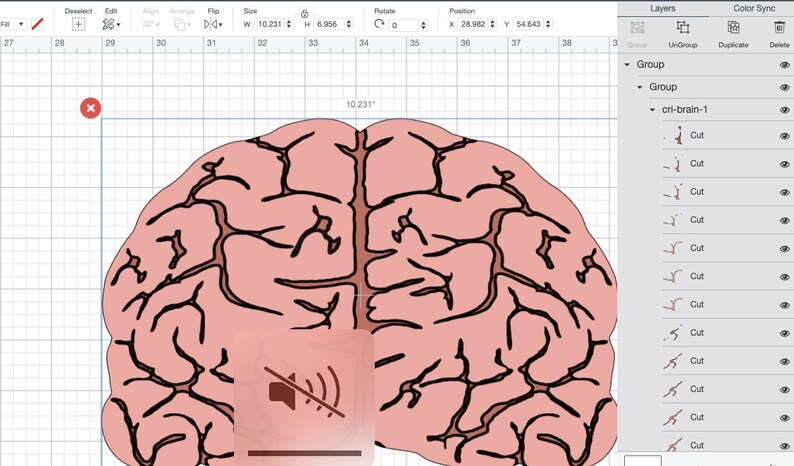
Task: Click the 10.231" width label above brain
Action: pos(361,104)
